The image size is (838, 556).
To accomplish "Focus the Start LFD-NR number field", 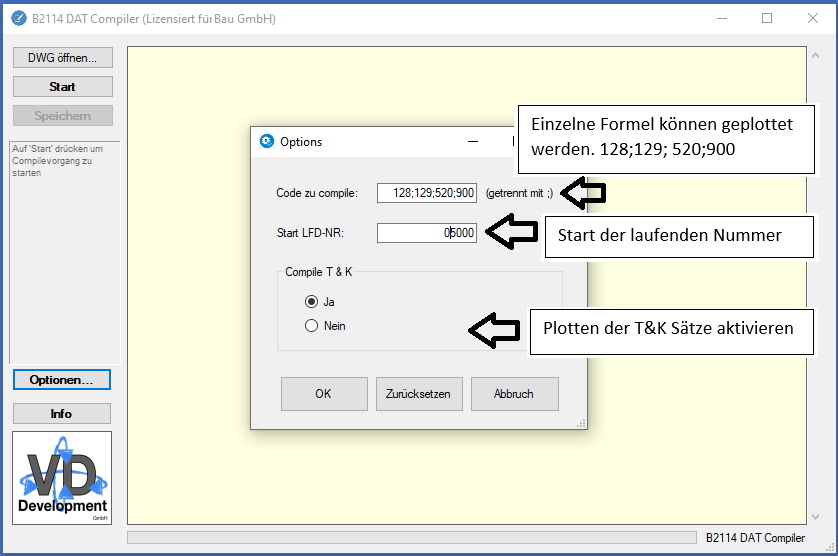I will point(427,233).
